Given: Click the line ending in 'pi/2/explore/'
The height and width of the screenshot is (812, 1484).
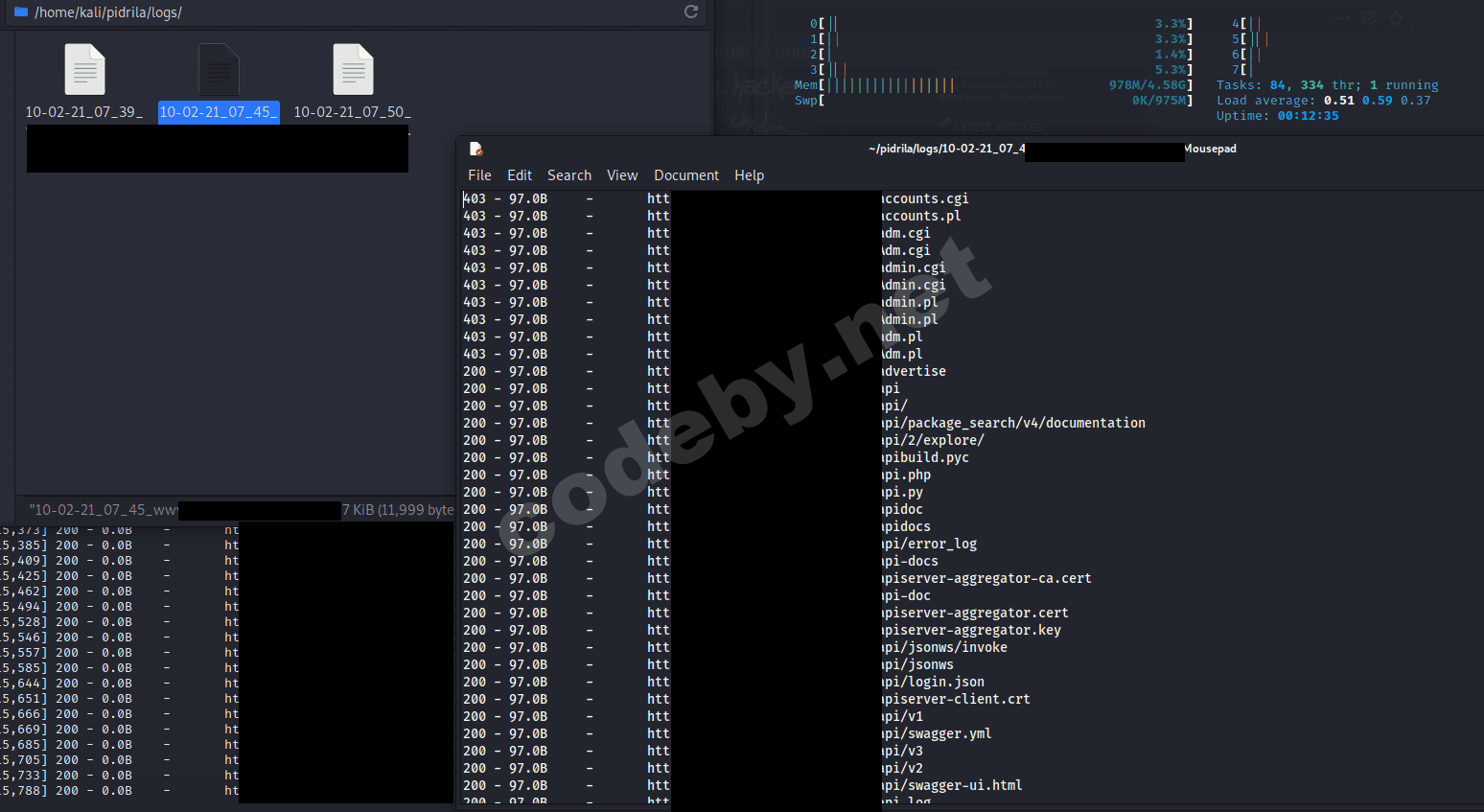Looking at the screenshot, I should 723,440.
